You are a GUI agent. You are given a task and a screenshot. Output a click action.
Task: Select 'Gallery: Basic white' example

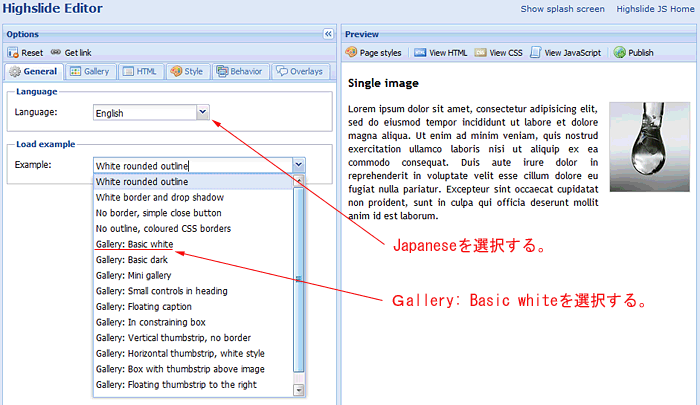click(x=193, y=244)
